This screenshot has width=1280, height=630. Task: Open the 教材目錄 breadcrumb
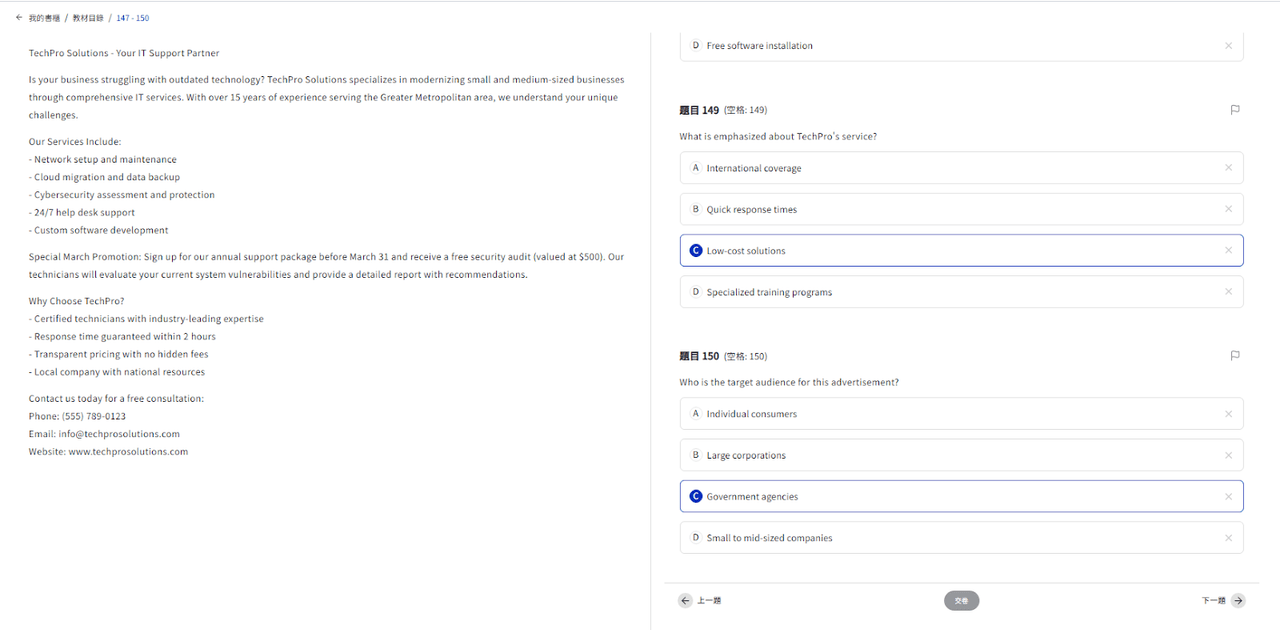tap(87, 18)
